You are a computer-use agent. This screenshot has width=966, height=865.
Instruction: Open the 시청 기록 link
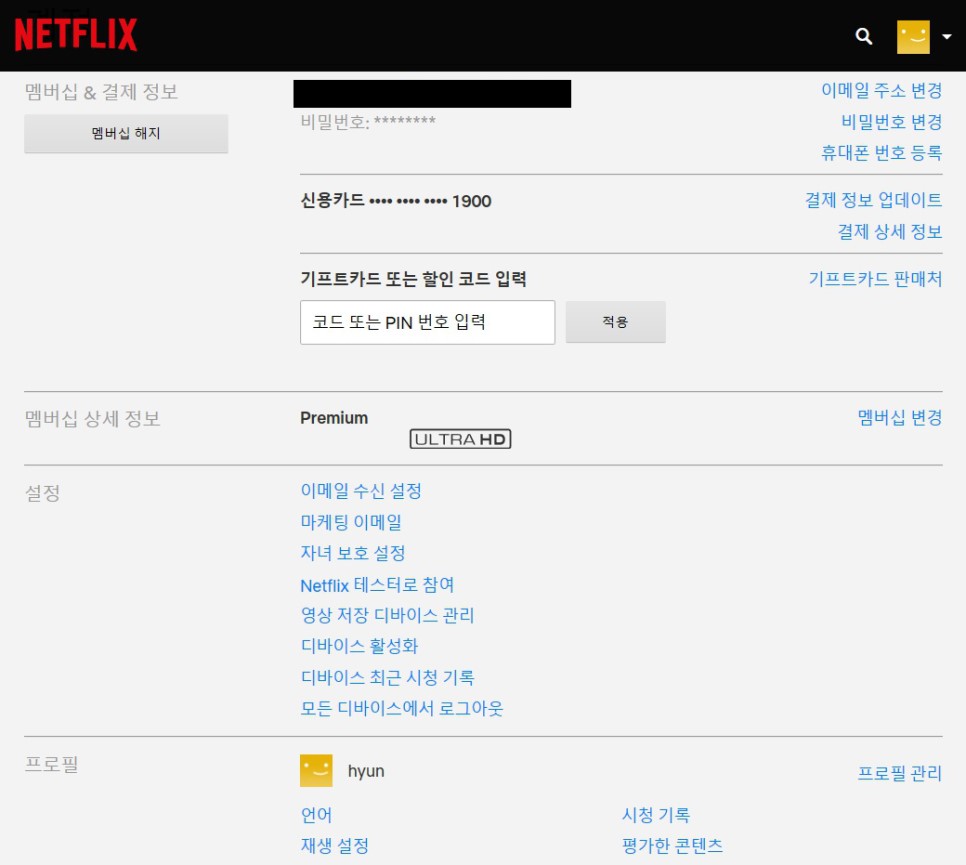656,815
